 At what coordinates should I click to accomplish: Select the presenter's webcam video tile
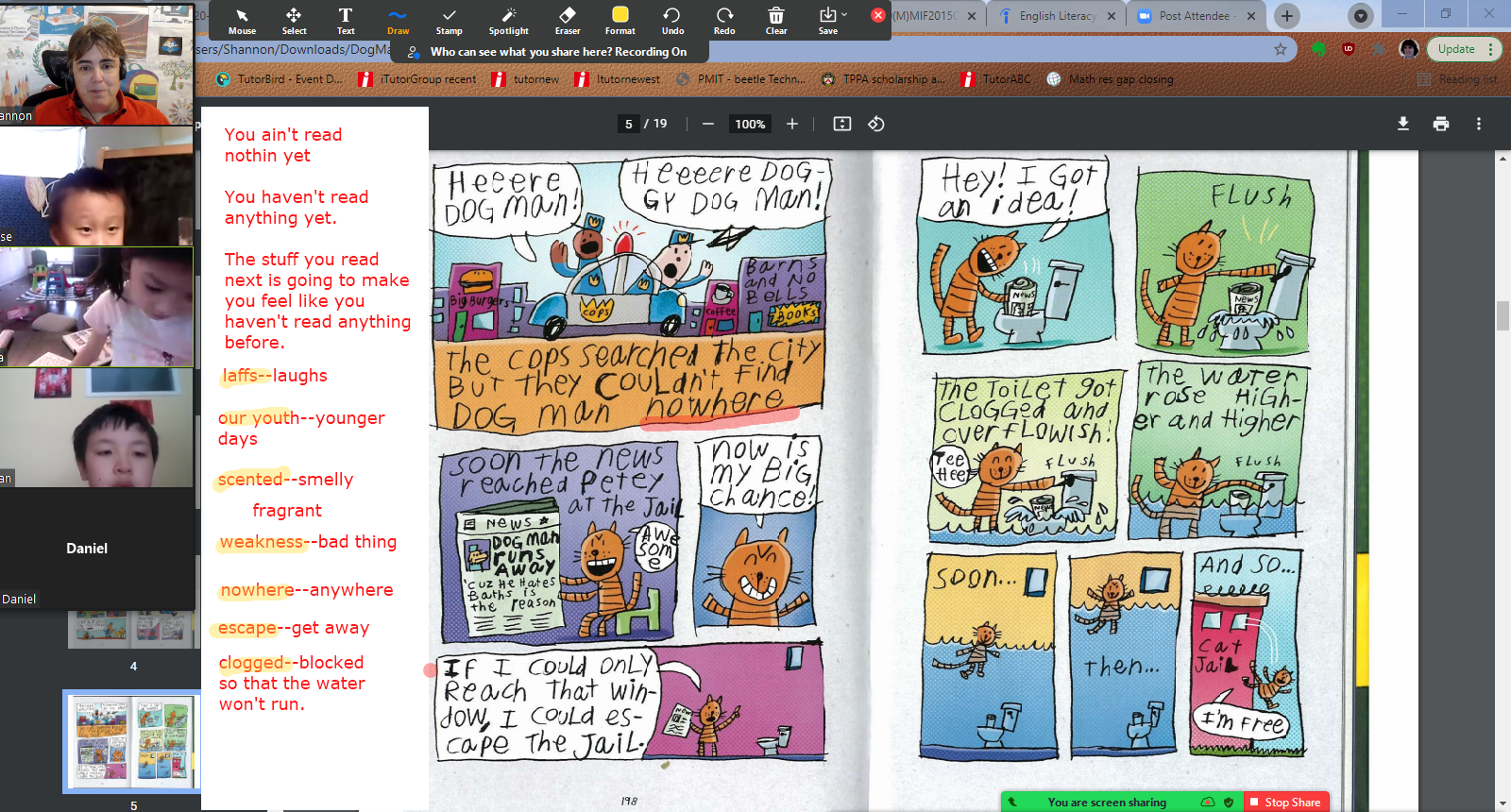click(97, 63)
